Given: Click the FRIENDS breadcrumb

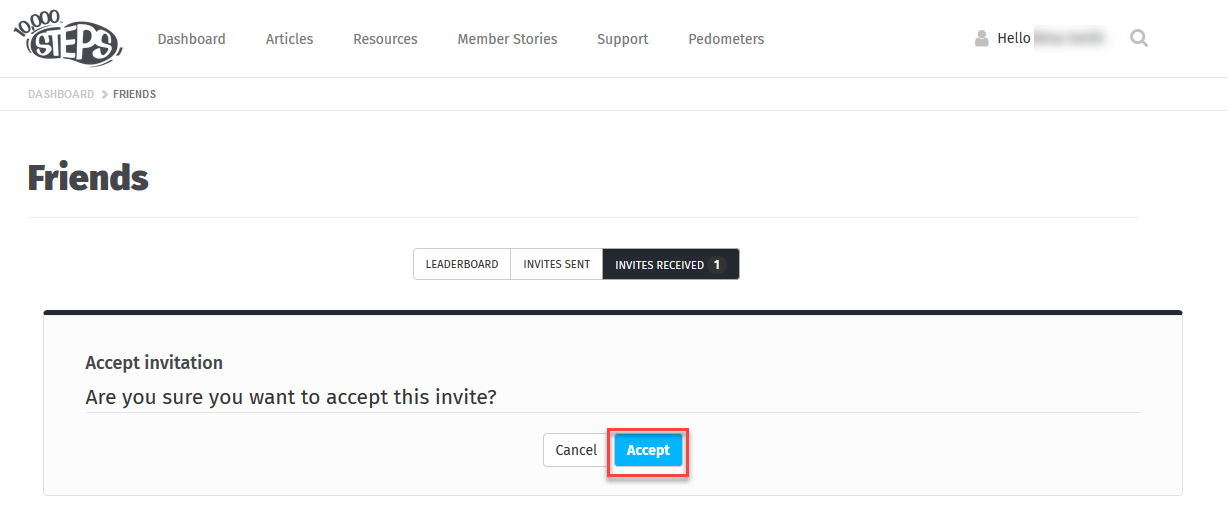Looking at the screenshot, I should click(135, 94).
